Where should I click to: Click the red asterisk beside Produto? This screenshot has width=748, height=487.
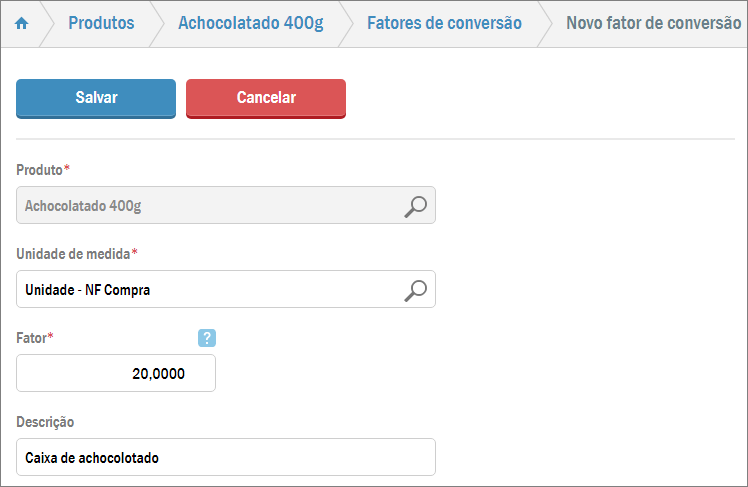pos(67,169)
